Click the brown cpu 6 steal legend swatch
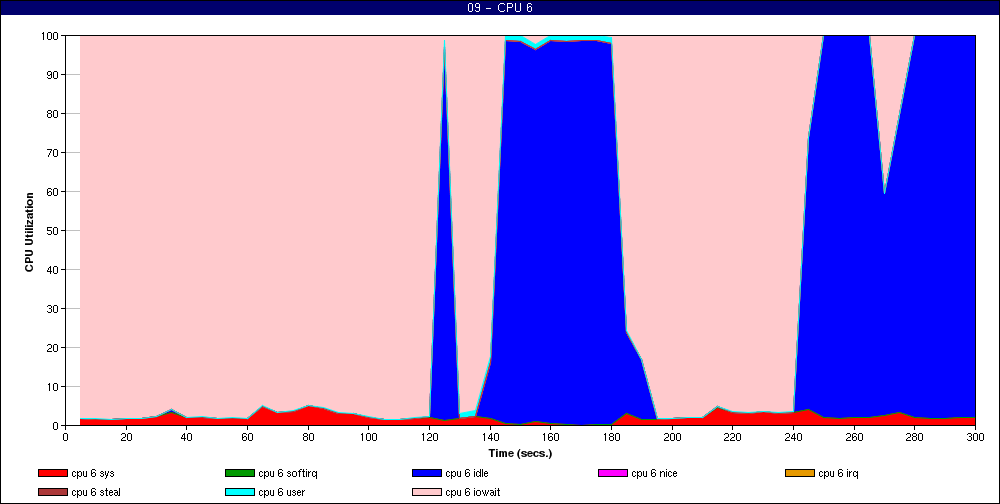The width and height of the screenshot is (1000, 504). coord(52,493)
